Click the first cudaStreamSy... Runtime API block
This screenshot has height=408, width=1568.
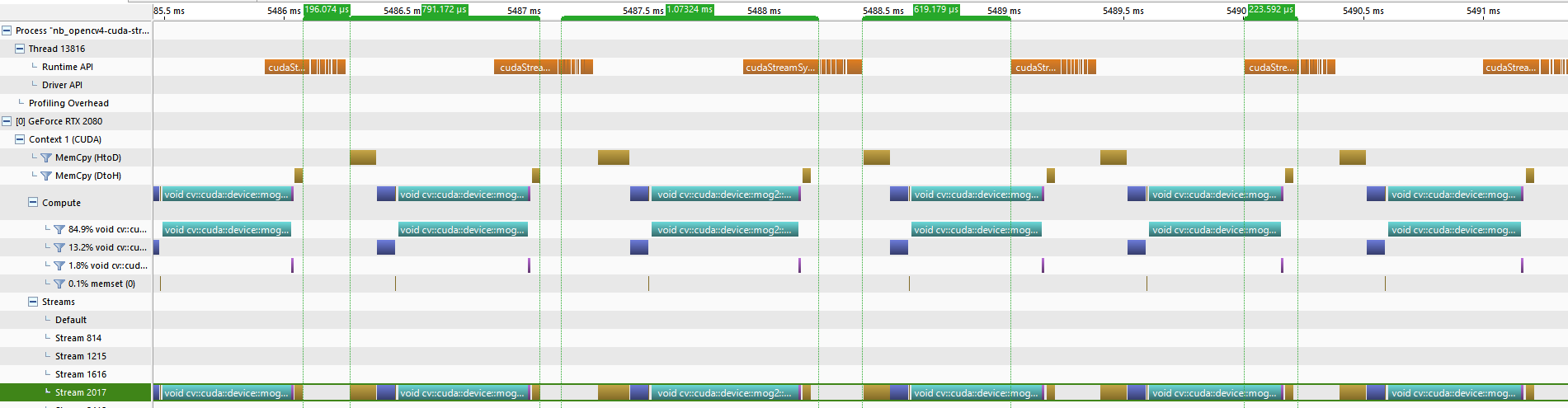[x=781, y=67]
